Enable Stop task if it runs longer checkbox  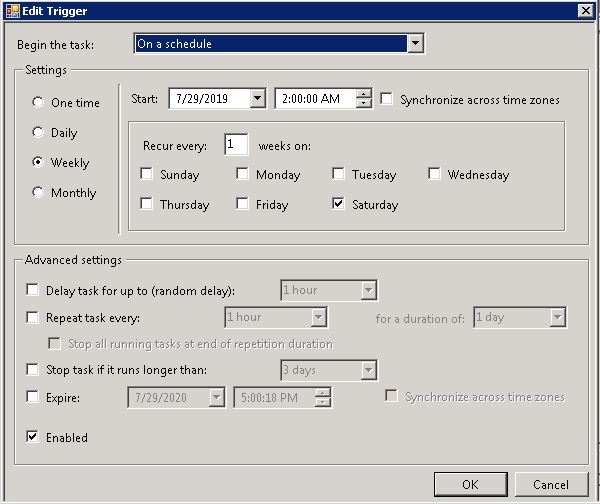(33, 370)
